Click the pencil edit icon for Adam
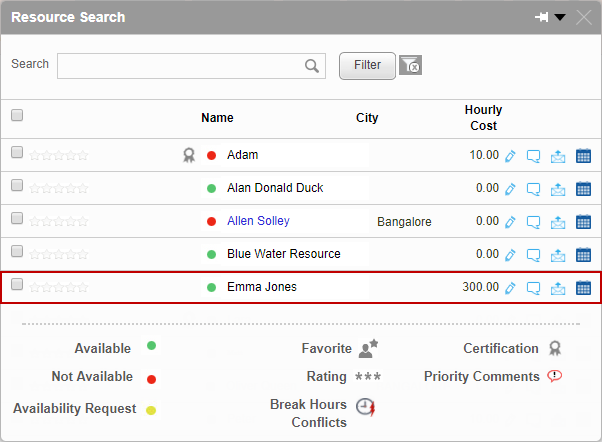This screenshot has height=442, width=602. (x=510, y=156)
